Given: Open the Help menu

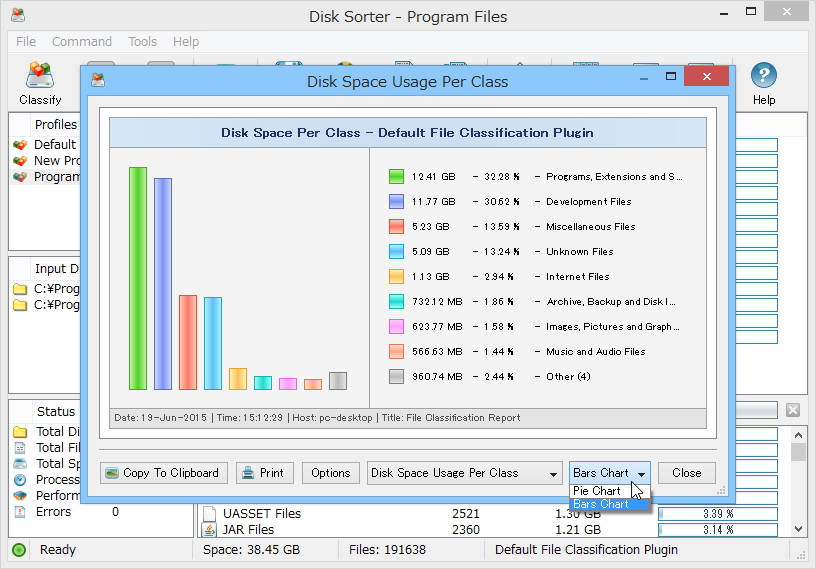Looking at the screenshot, I should point(186,42).
